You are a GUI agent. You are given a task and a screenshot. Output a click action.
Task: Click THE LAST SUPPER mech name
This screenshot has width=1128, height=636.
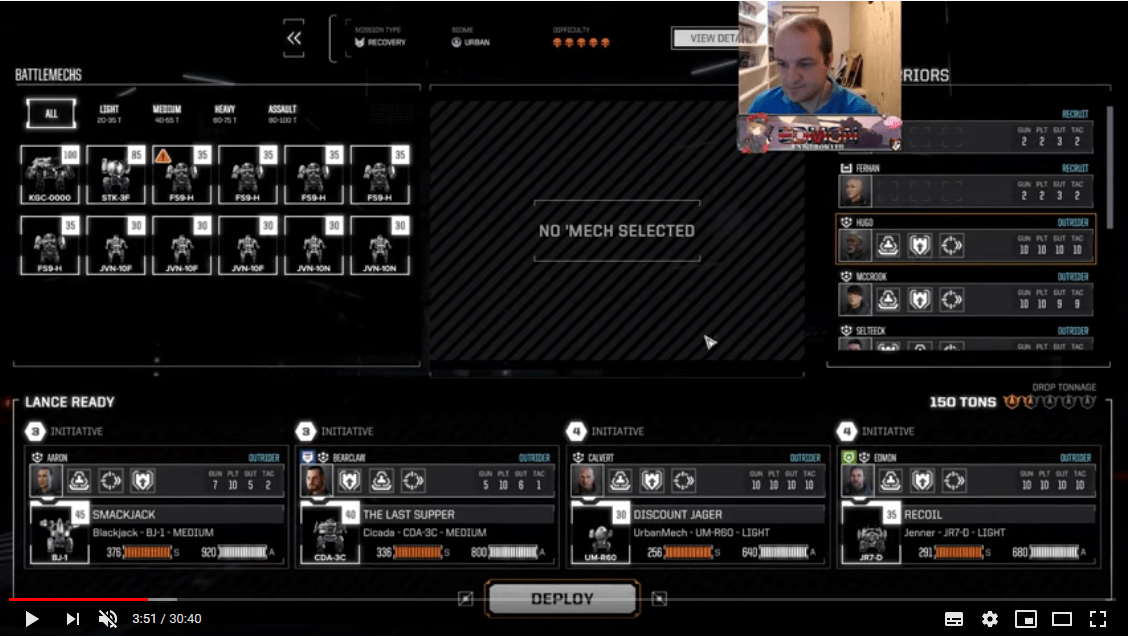409,515
